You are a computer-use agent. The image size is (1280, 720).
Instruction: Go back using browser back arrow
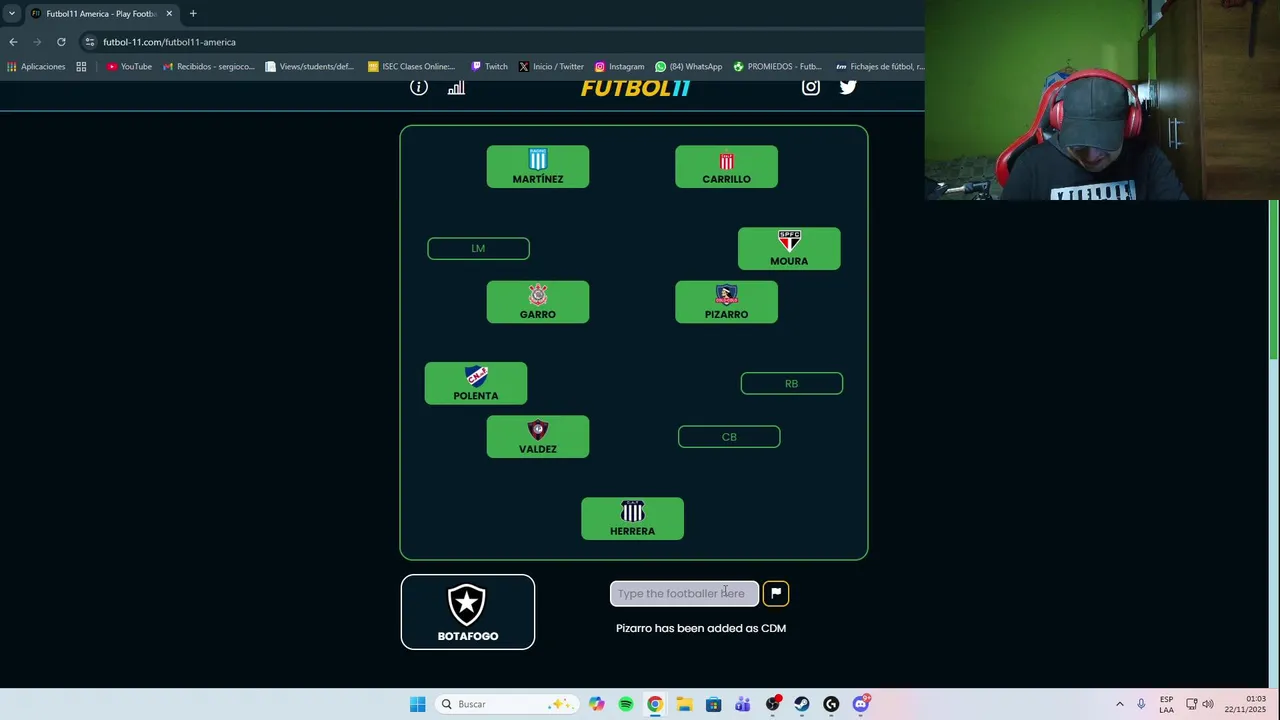click(x=13, y=42)
